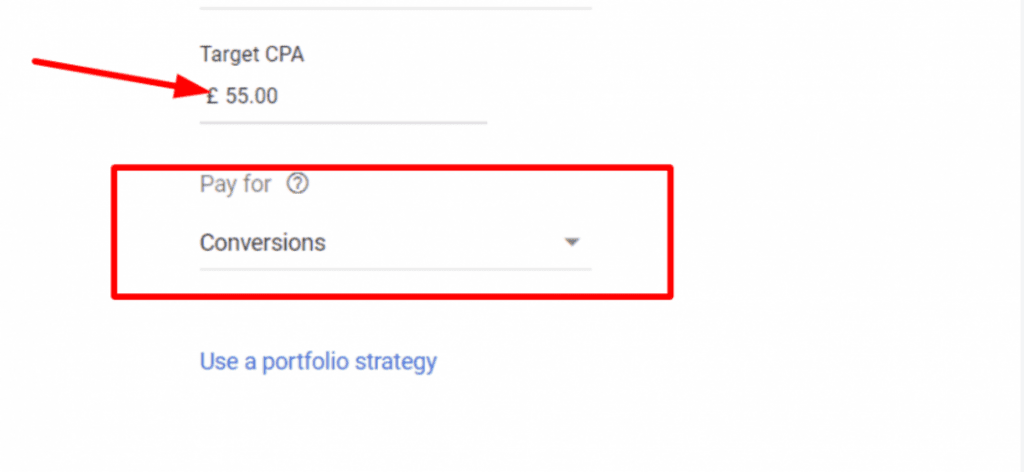Click the Target CPA label
Image resolution: width=1024 pixels, height=472 pixels.
tap(251, 55)
